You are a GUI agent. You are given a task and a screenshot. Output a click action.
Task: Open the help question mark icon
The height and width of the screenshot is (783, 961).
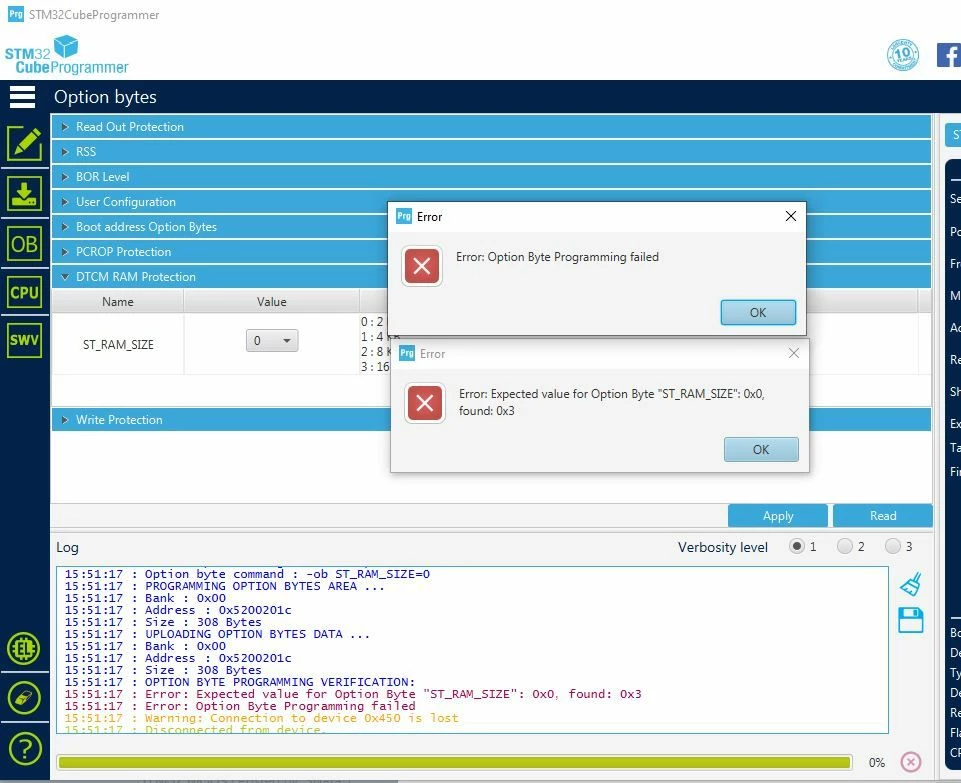[x=25, y=749]
